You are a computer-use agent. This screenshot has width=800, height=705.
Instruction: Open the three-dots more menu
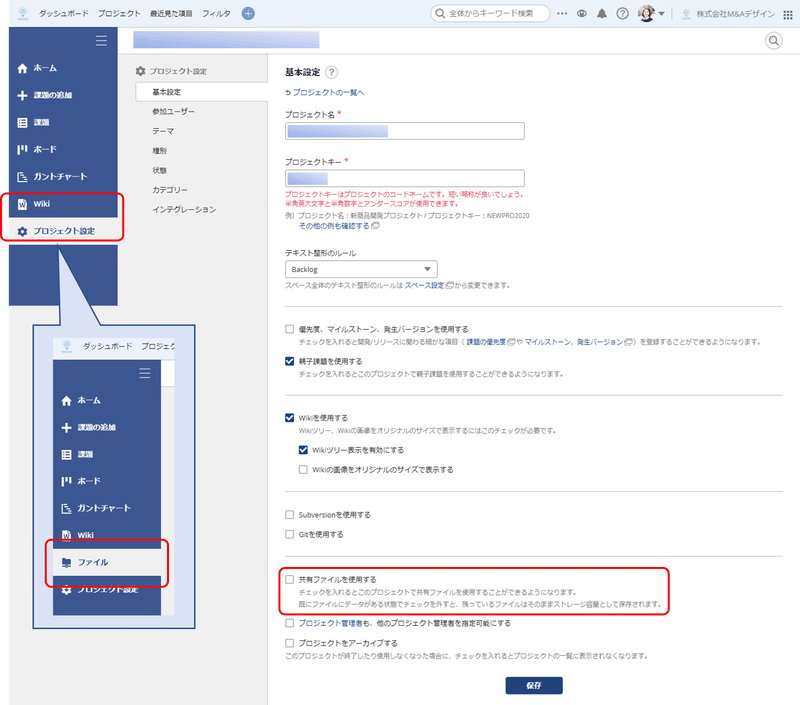(x=562, y=13)
